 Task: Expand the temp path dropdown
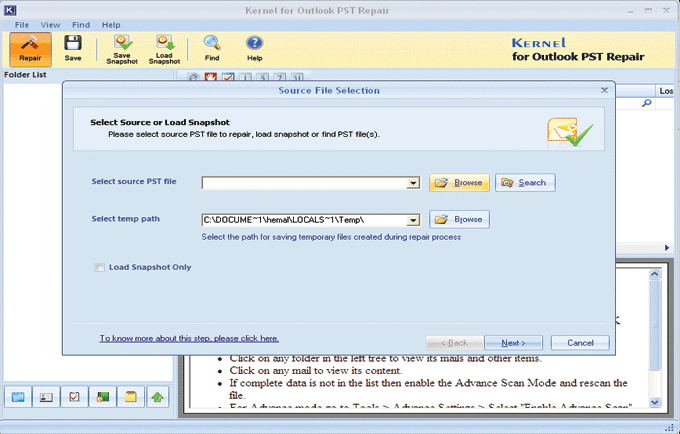click(412, 220)
